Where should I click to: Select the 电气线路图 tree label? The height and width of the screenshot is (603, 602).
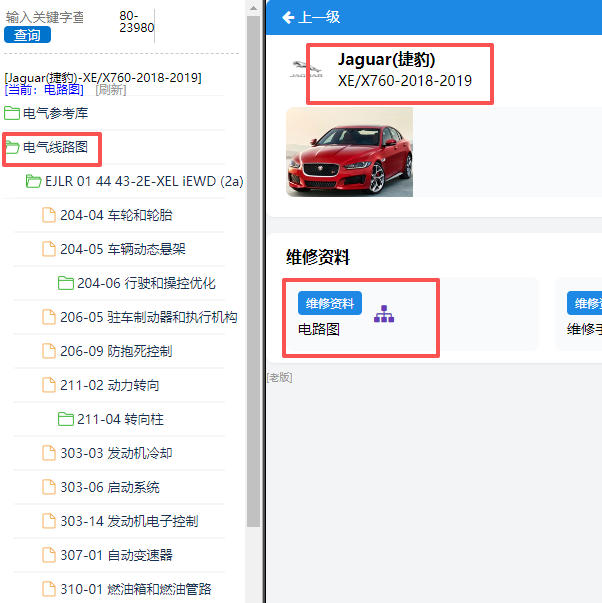tap(55, 147)
